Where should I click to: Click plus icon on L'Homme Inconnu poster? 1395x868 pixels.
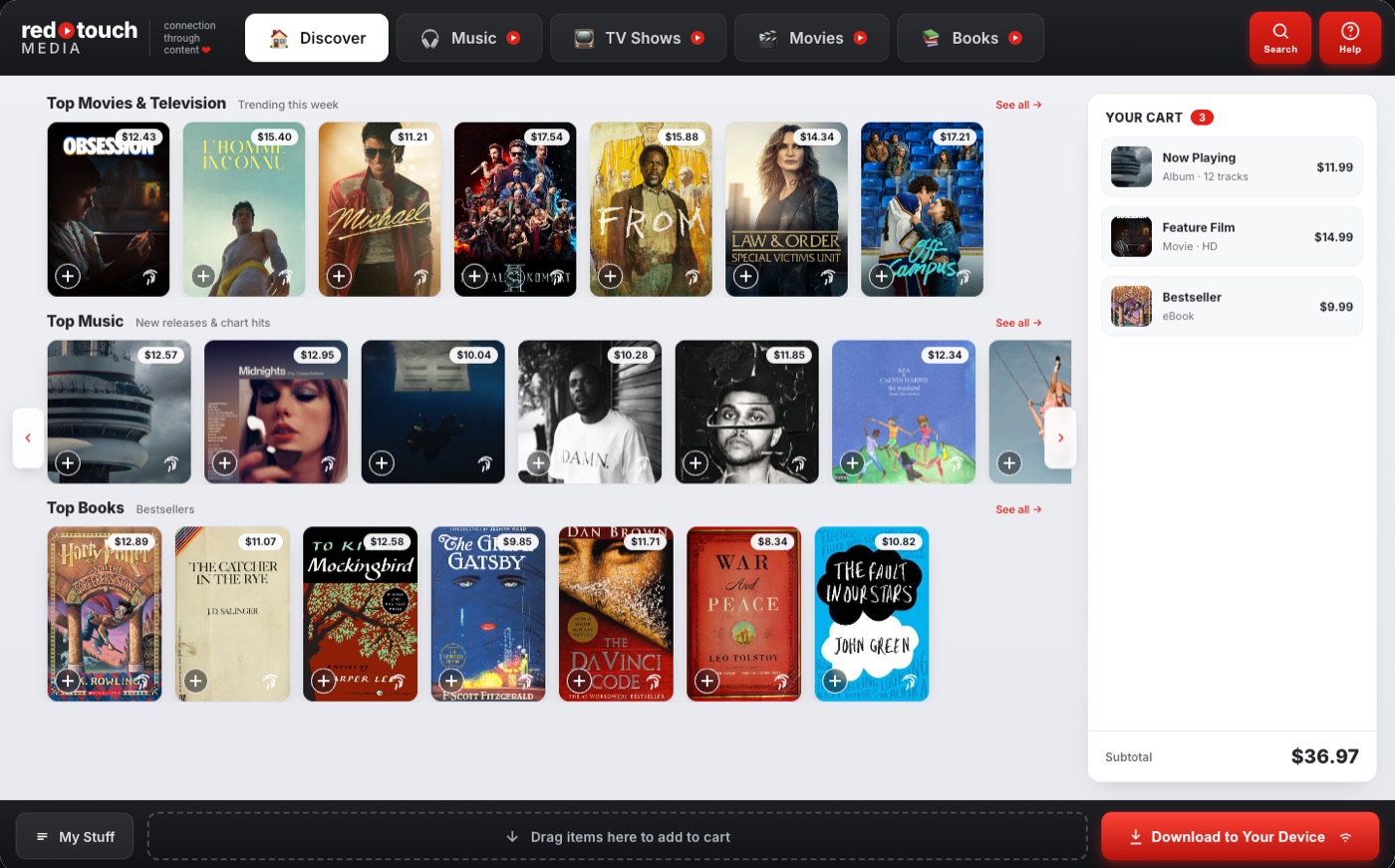(203, 276)
